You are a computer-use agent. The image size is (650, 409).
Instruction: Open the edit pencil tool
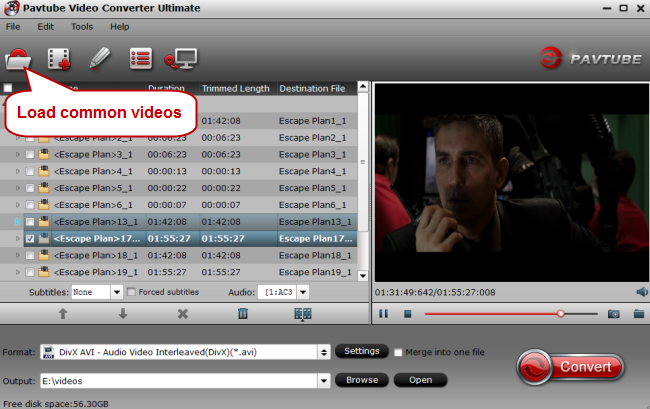(99, 58)
